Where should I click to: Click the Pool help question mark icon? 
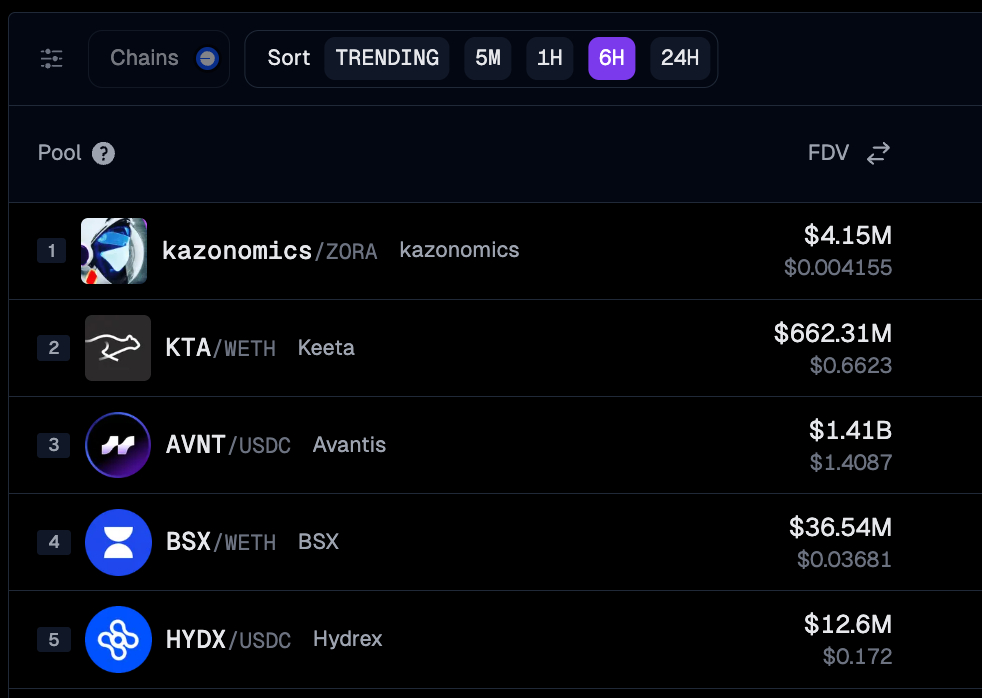pyautogui.click(x=103, y=153)
